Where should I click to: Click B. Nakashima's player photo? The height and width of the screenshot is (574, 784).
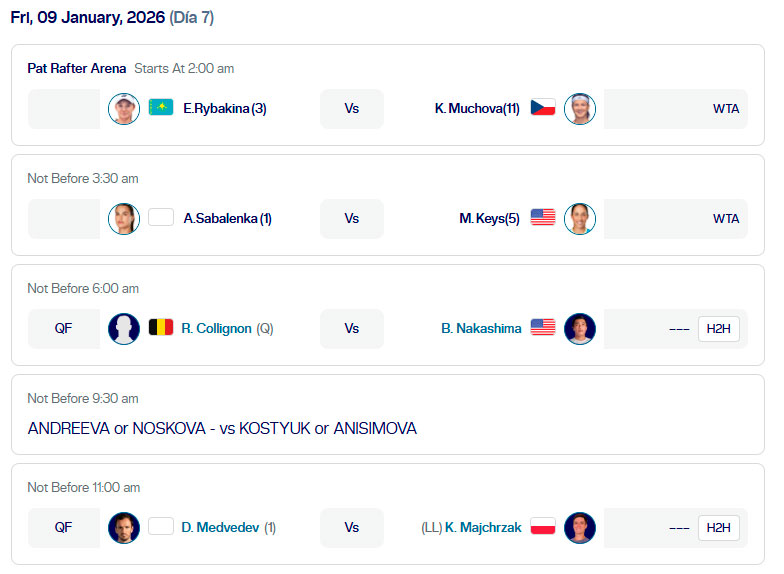[580, 328]
